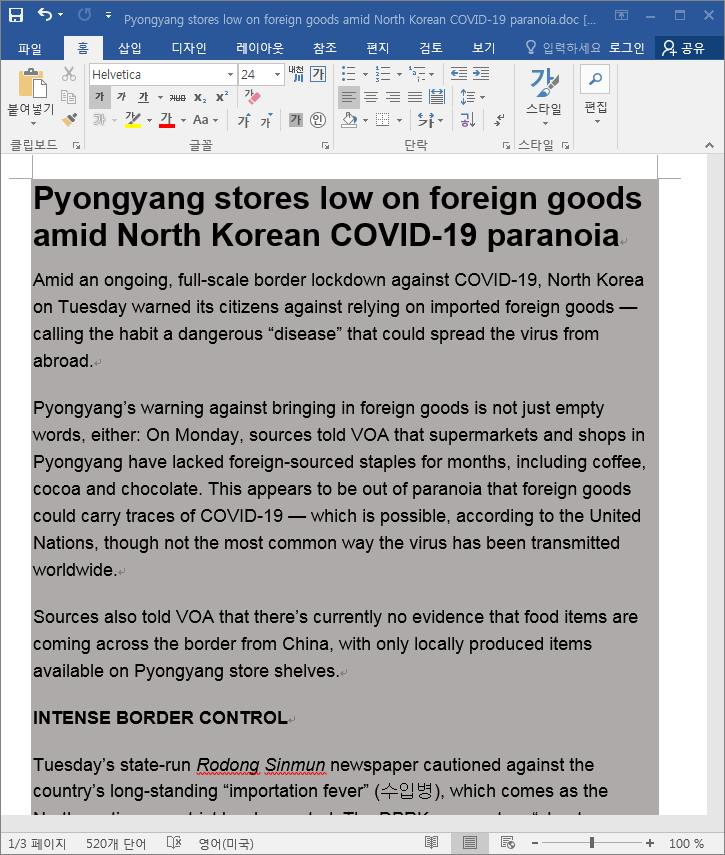Toggle Justify paragraph alignment
Image resolution: width=725 pixels, height=855 pixels.
415,97
